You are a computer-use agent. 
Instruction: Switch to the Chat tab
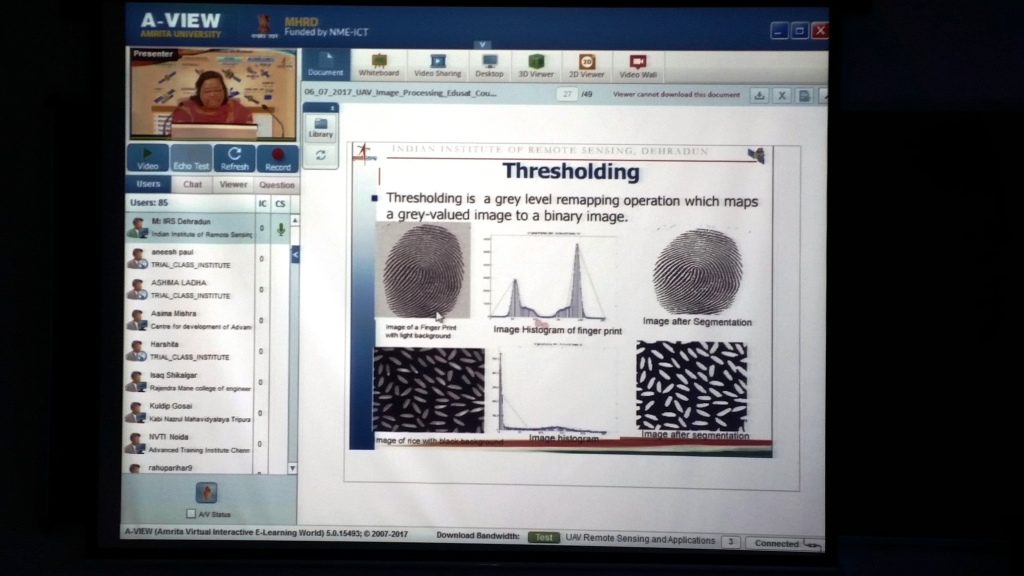[192, 185]
